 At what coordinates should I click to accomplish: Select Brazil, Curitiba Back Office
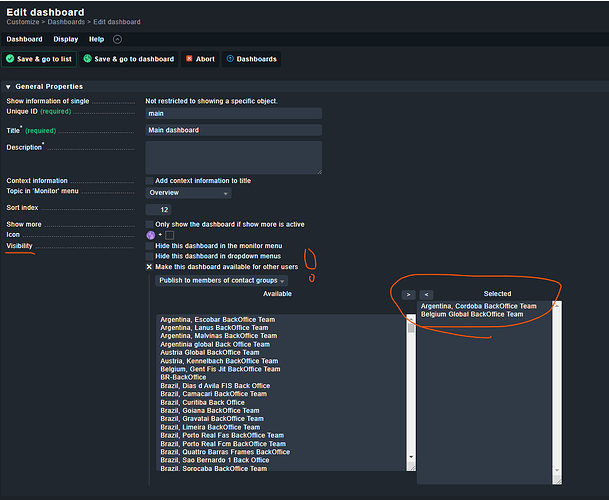[202, 403]
